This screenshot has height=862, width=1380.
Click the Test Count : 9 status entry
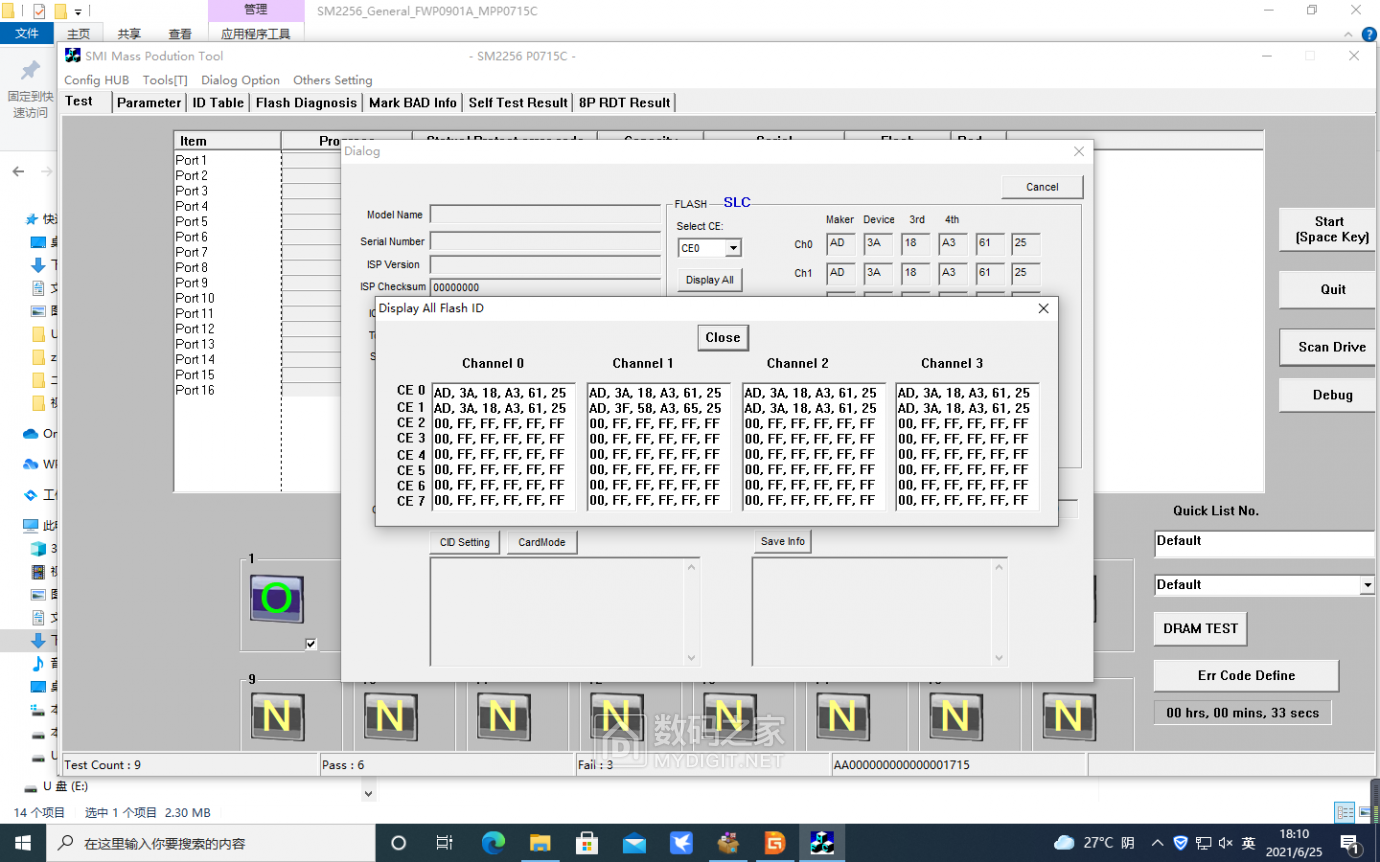190,765
